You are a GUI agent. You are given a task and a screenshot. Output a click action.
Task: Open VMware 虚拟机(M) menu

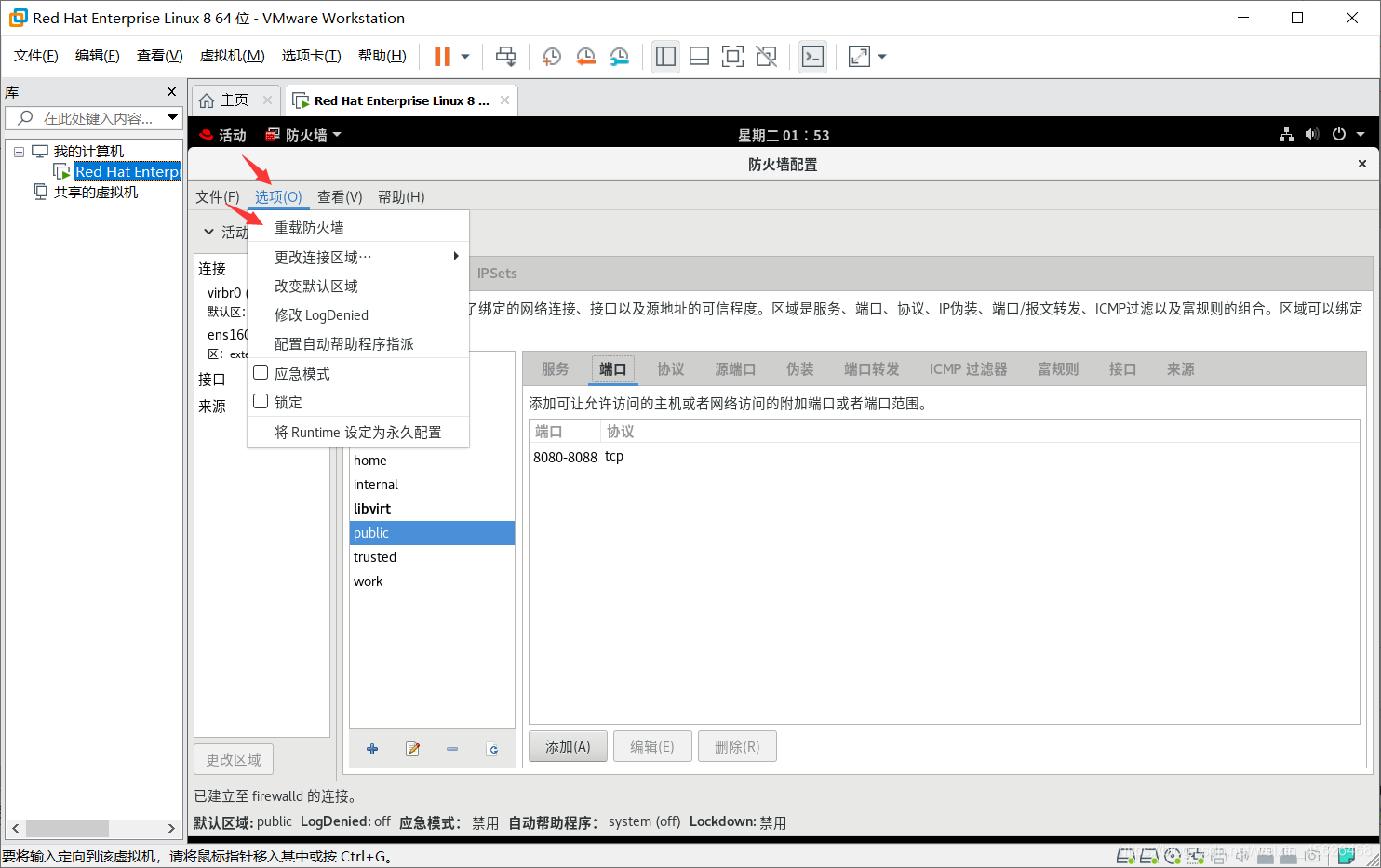click(233, 56)
